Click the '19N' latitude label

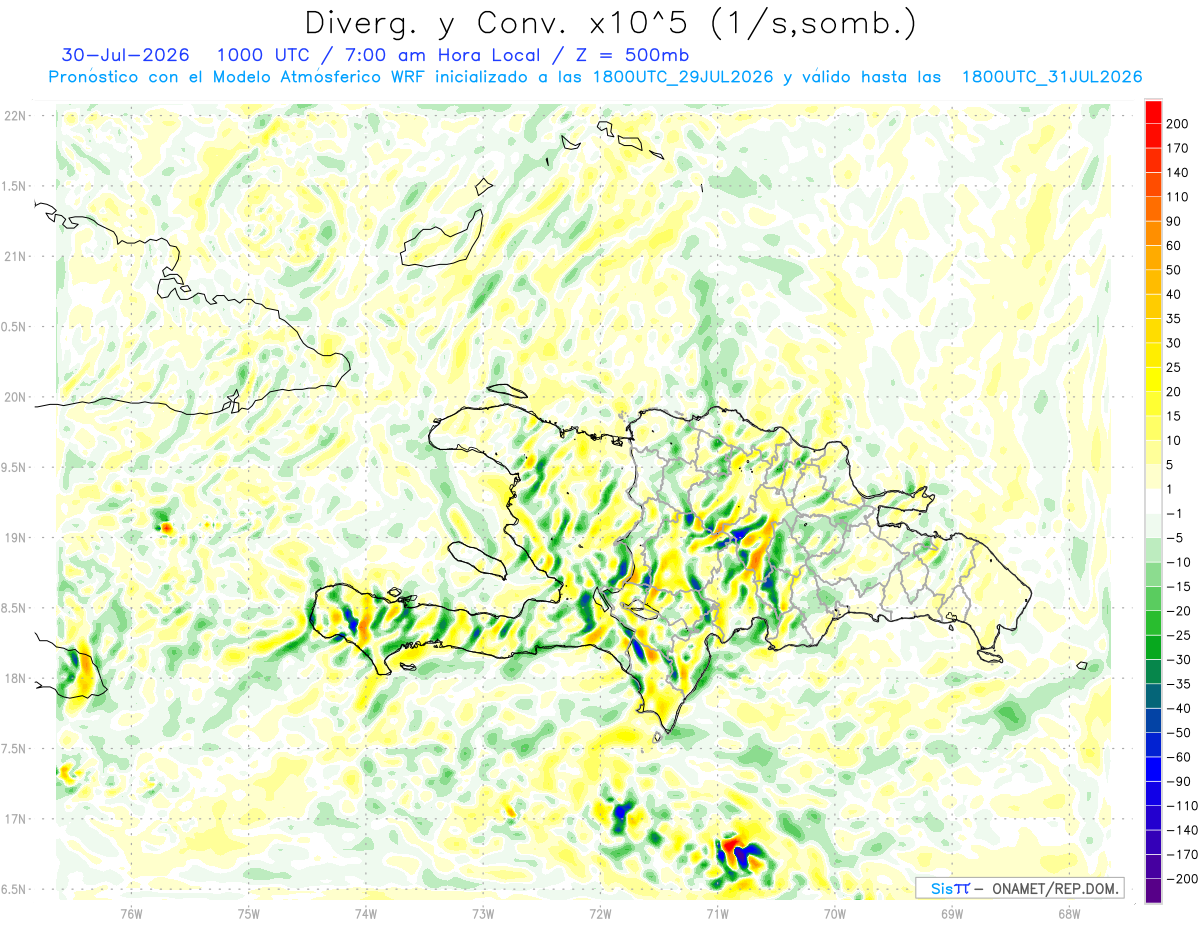[x=15, y=538]
